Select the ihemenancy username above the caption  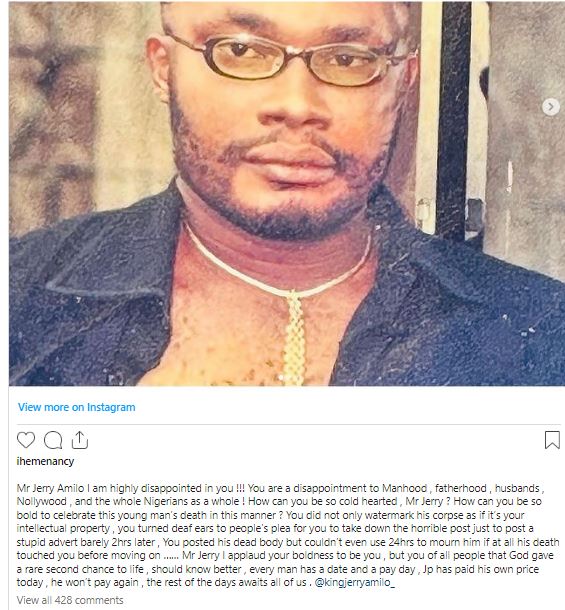point(45,461)
